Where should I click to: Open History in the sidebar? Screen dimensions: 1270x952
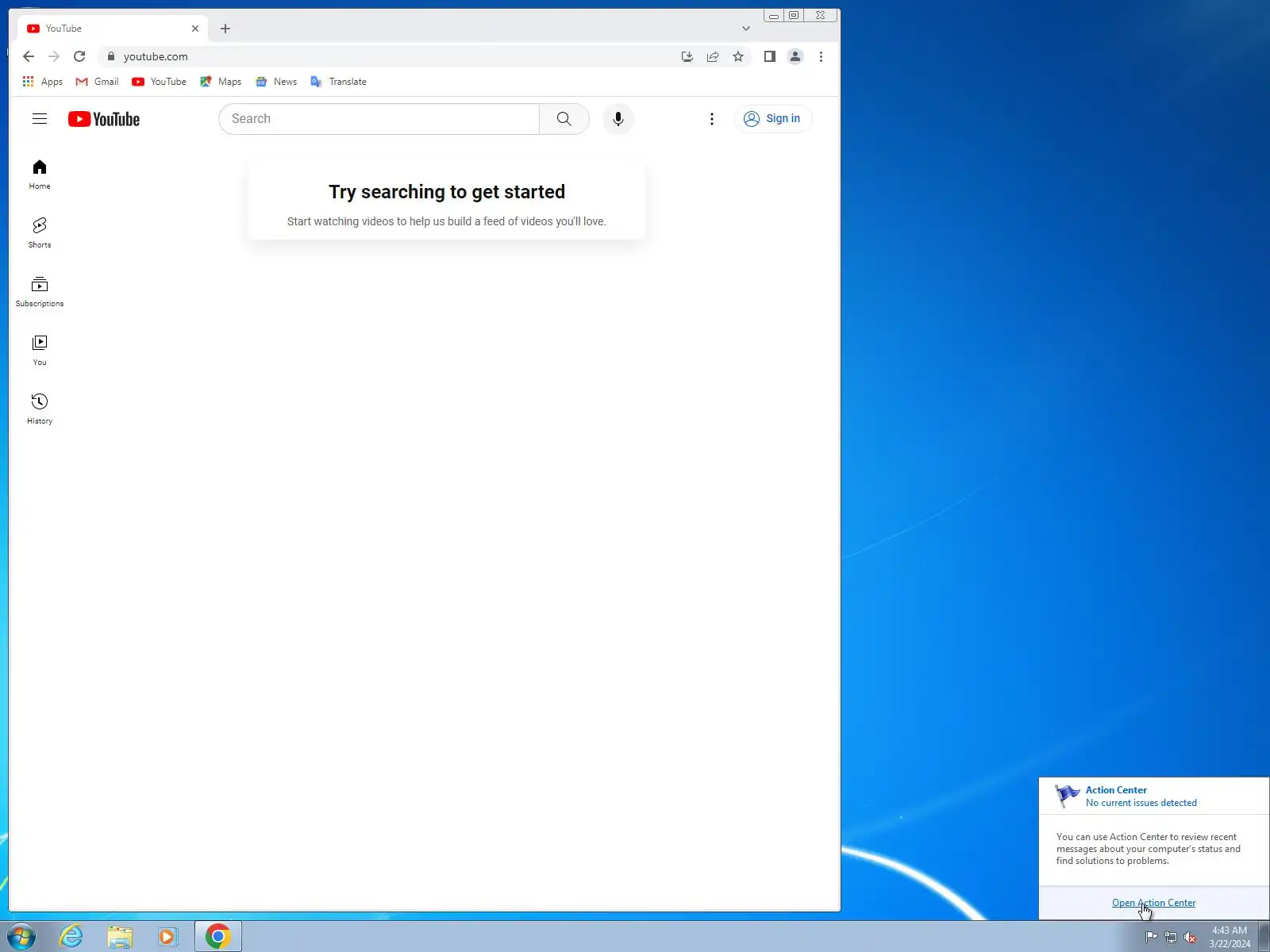(x=40, y=409)
